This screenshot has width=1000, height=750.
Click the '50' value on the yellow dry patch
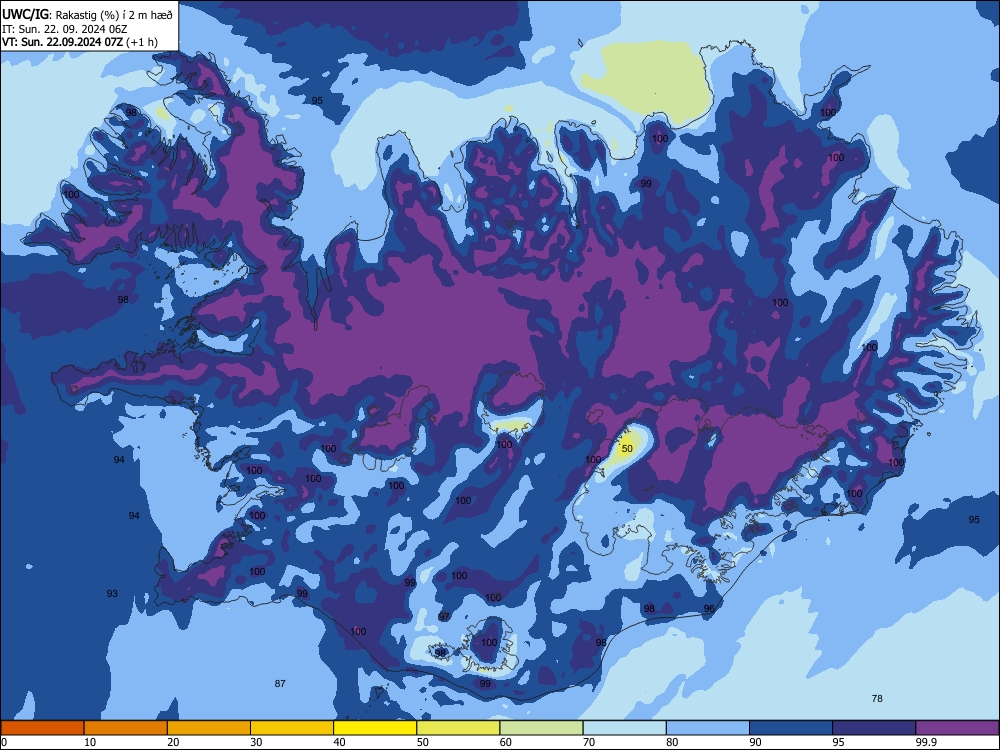(x=627, y=448)
